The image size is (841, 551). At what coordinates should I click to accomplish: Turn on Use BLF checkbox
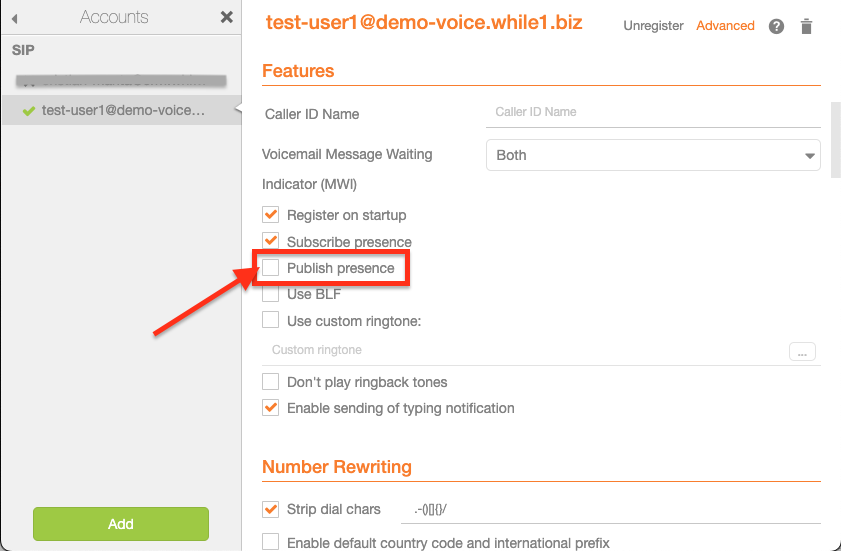[x=270, y=294]
